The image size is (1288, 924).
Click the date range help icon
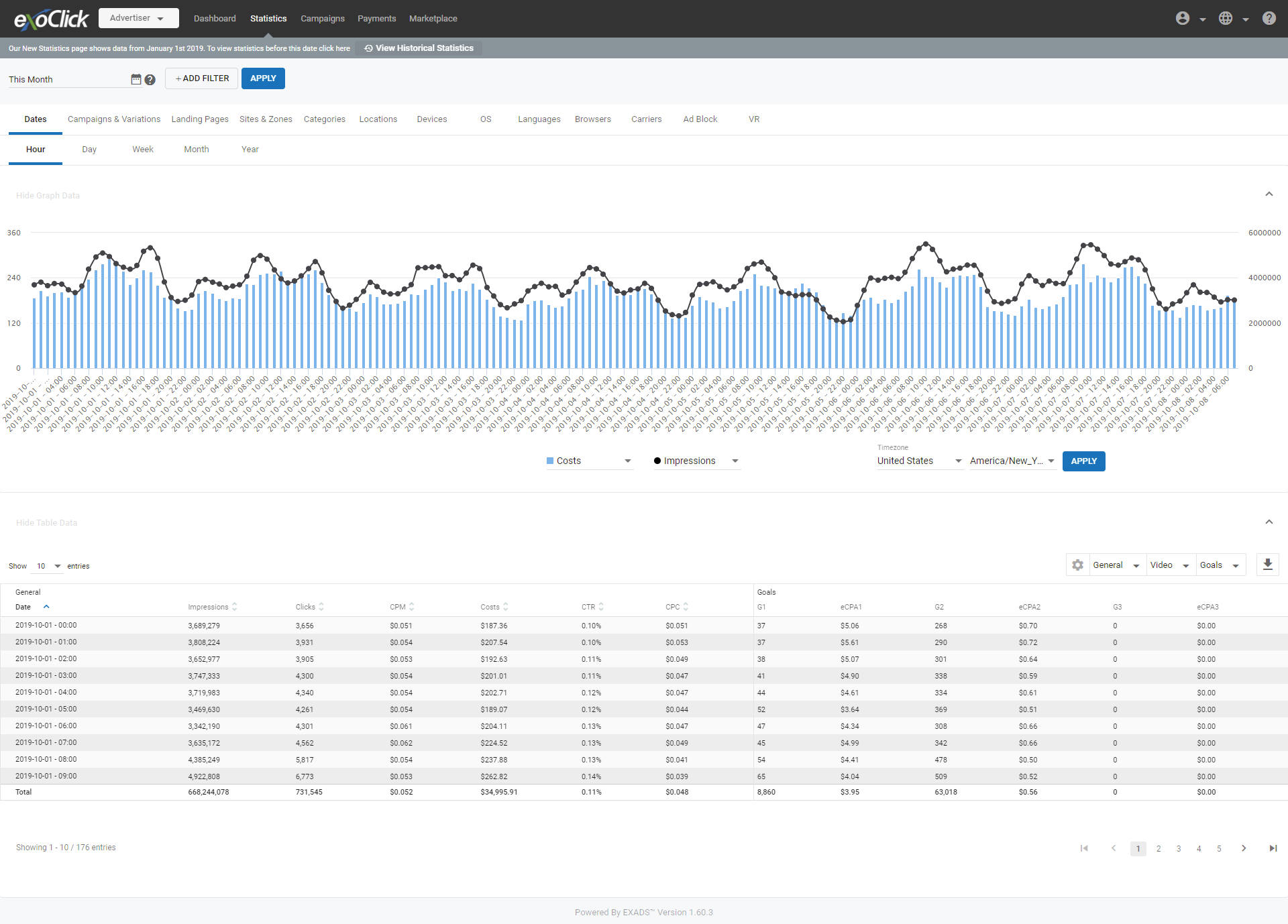click(150, 79)
